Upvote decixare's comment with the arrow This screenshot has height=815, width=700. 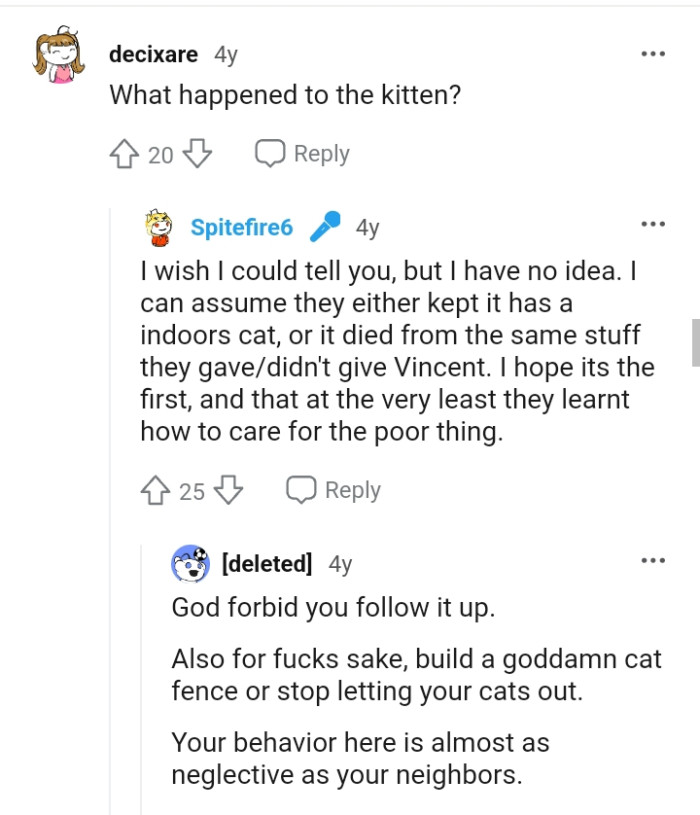click(122, 153)
